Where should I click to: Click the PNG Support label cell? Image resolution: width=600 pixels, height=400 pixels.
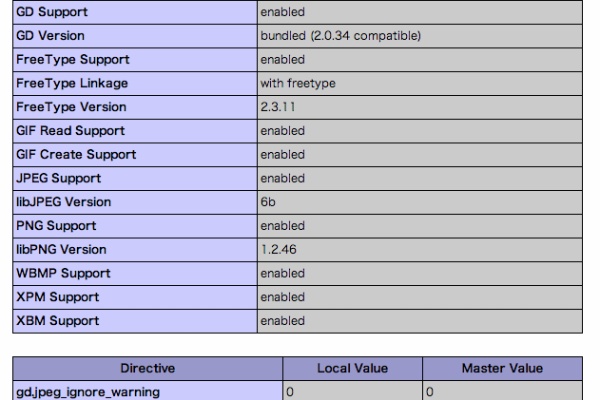tap(135, 226)
